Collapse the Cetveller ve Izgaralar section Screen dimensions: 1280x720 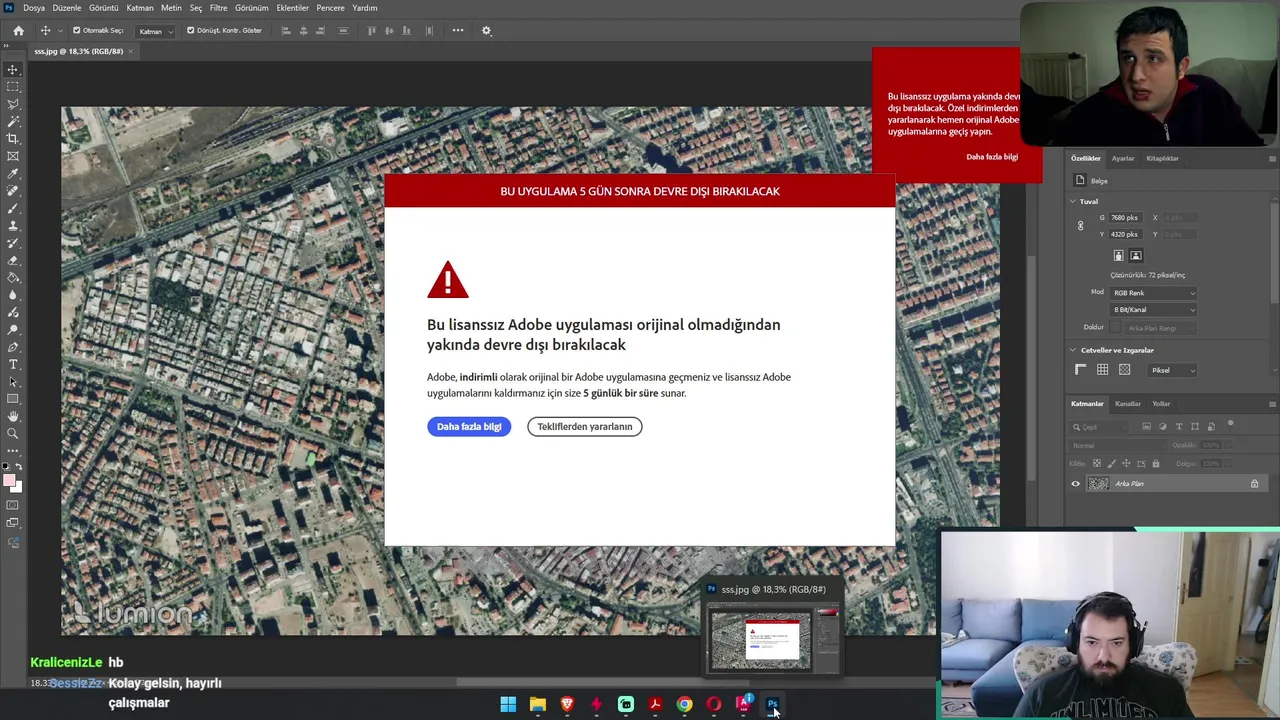(1073, 350)
